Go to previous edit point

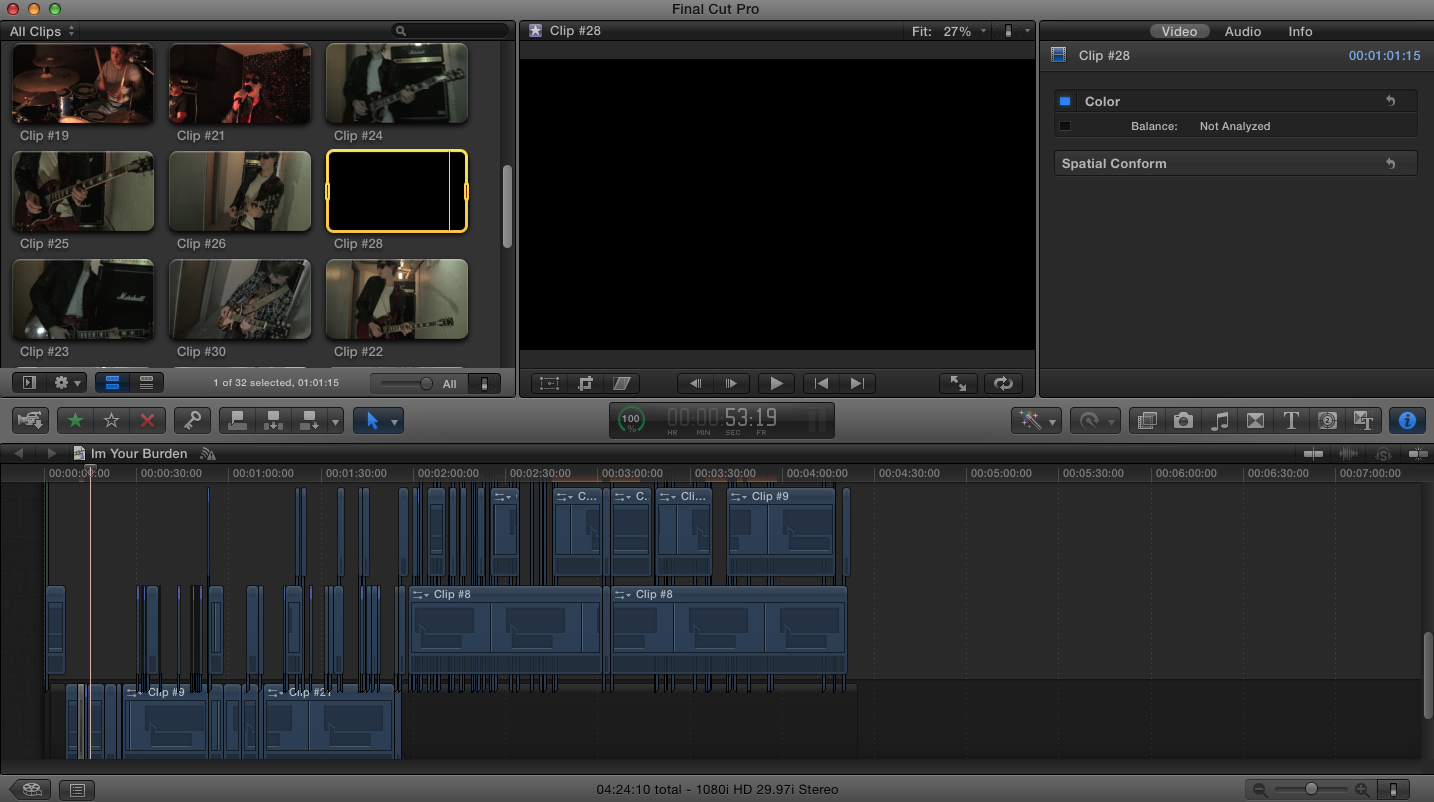point(822,383)
